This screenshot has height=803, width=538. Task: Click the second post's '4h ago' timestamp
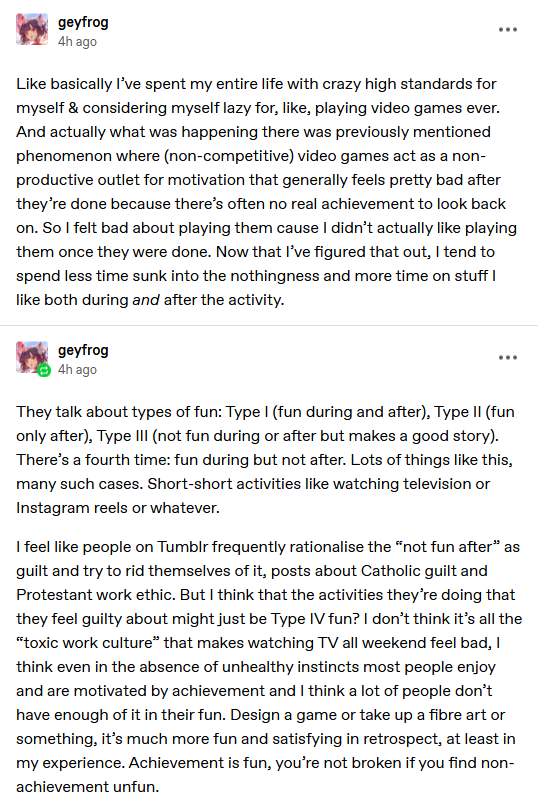pos(77,370)
